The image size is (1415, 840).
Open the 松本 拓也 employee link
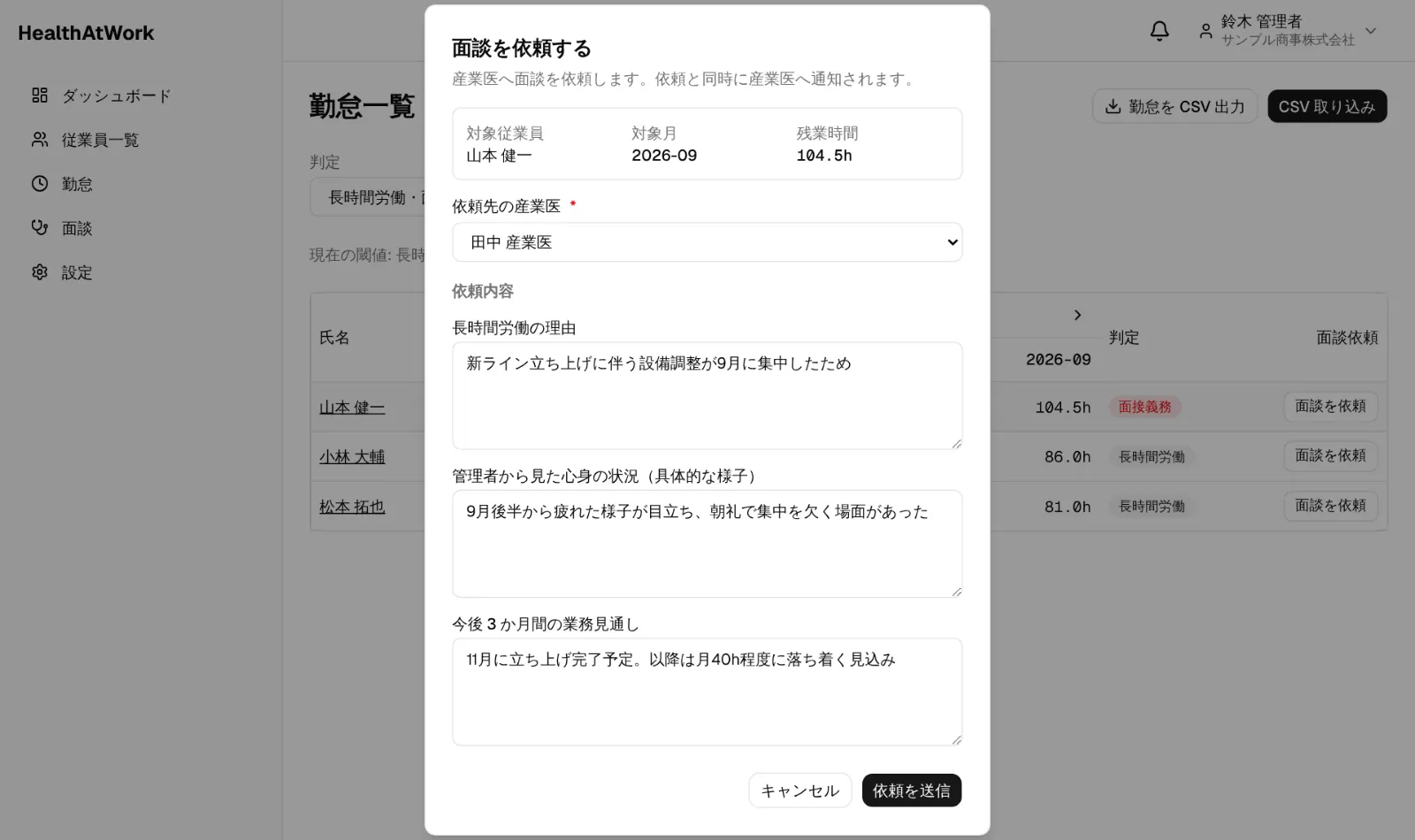352,507
